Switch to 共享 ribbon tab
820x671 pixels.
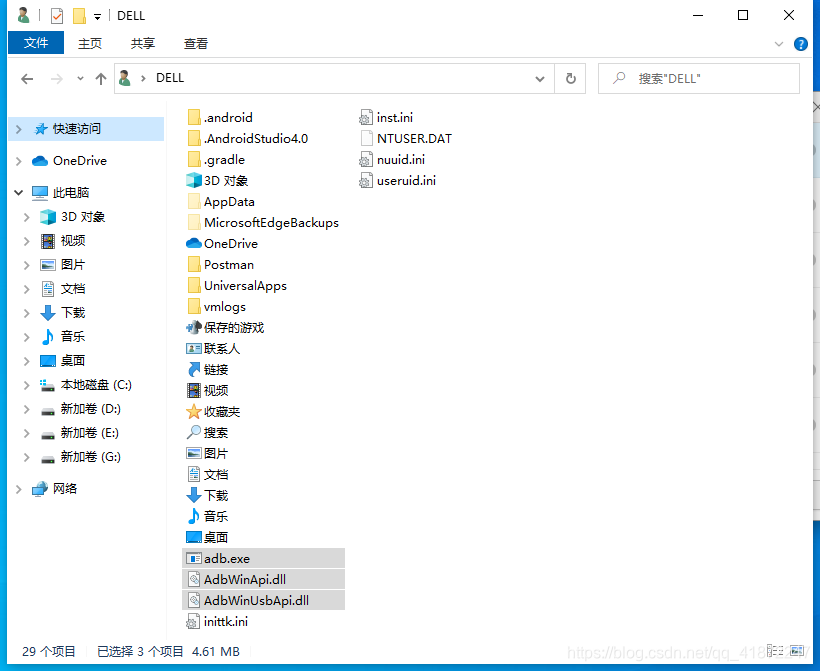point(143,43)
